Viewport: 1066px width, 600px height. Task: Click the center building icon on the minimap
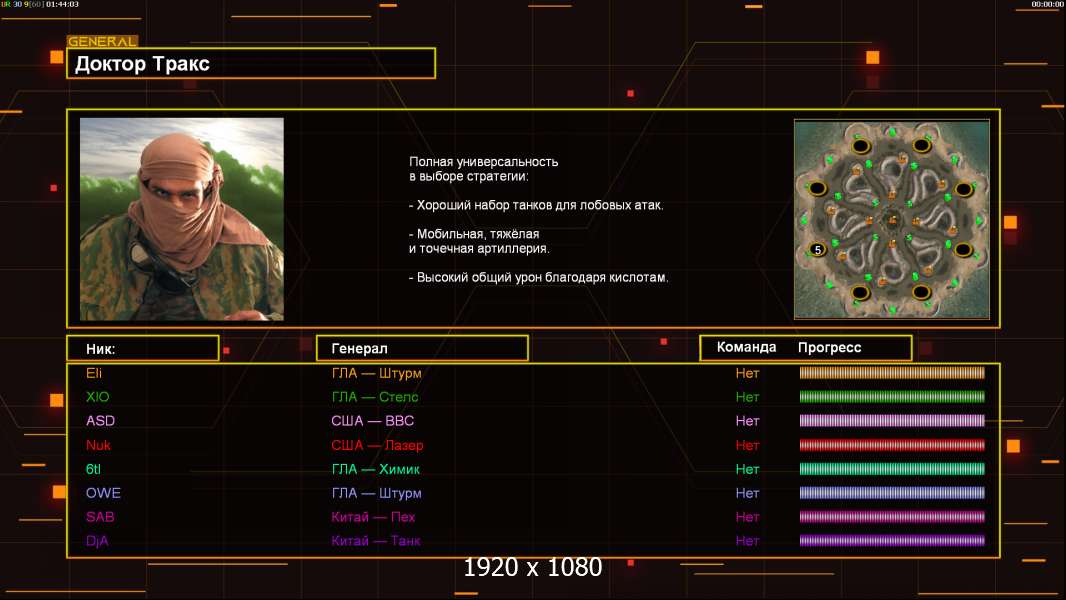(x=891, y=218)
